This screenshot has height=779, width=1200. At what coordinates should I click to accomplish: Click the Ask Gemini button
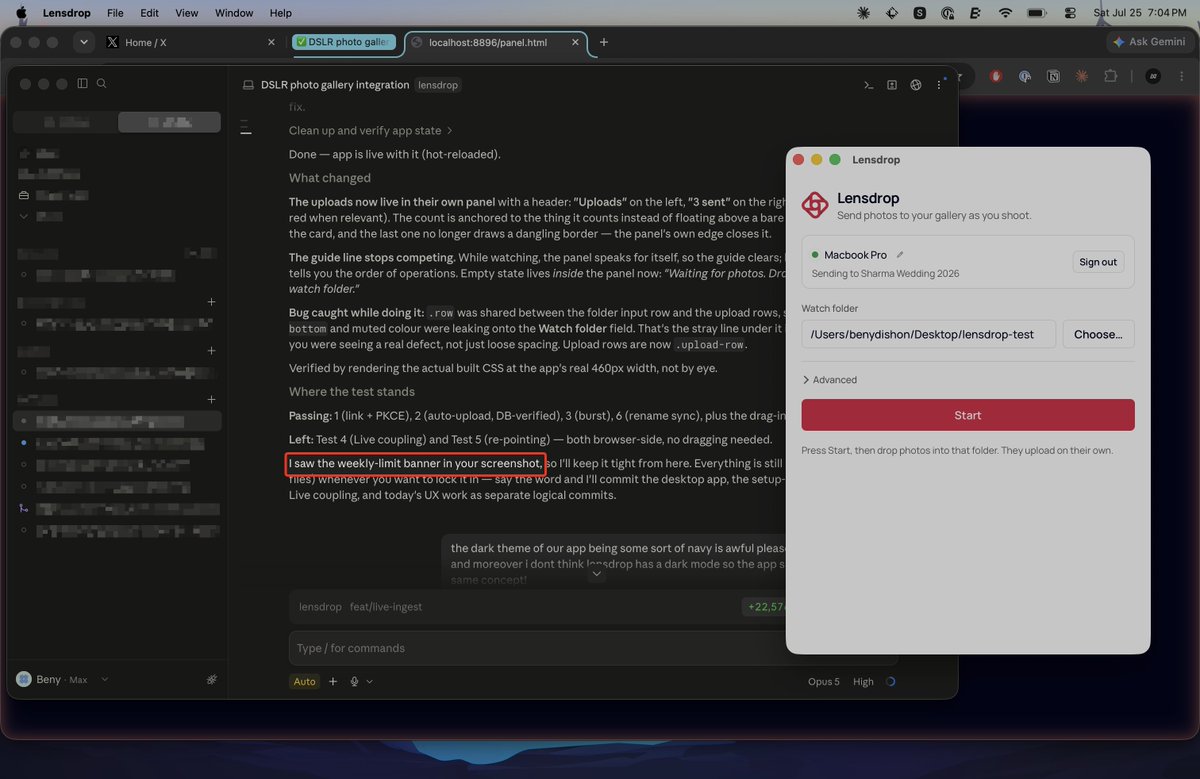coord(1149,42)
